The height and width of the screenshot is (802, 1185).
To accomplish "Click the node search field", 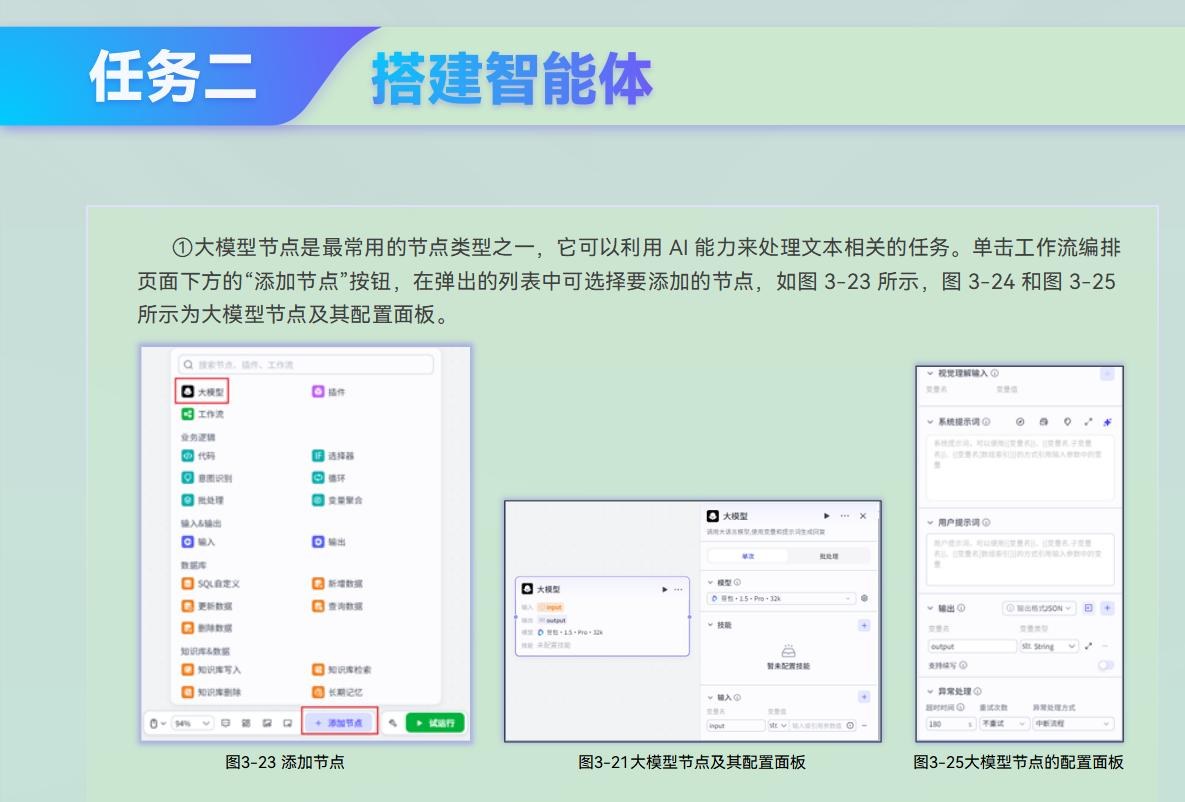I will point(306,364).
